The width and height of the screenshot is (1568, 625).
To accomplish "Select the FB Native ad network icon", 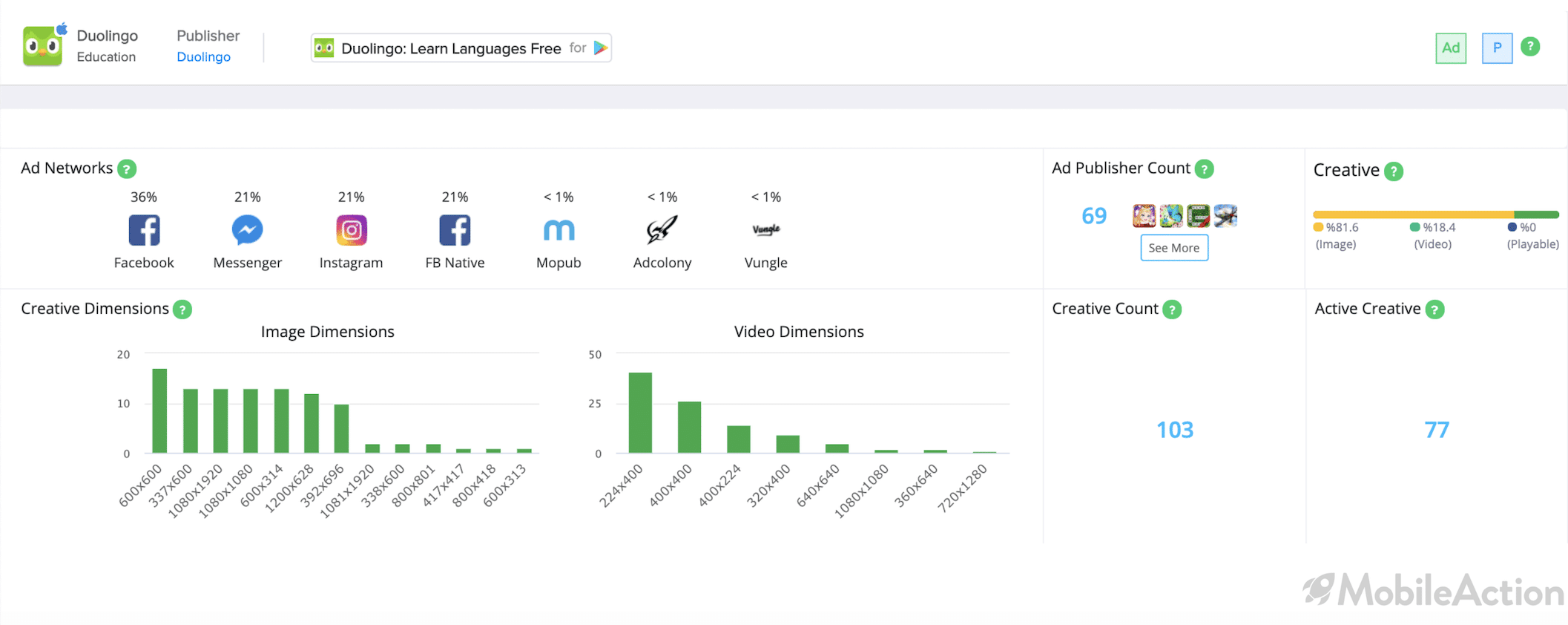I will coord(455,230).
